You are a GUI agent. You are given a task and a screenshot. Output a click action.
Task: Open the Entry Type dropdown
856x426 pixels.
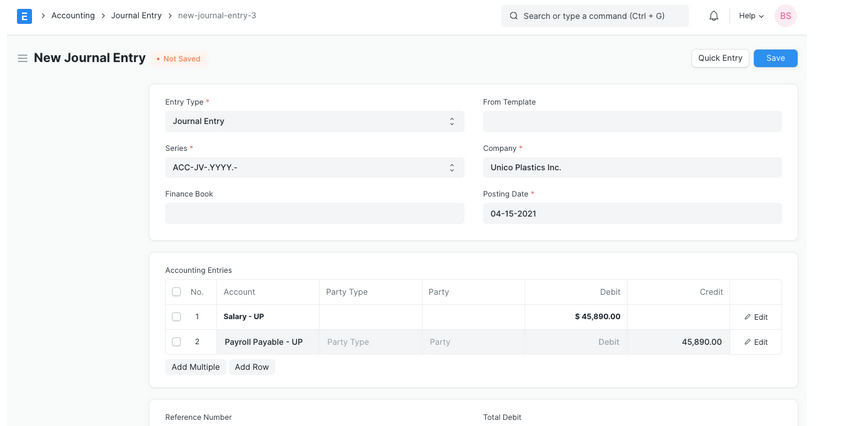(314, 122)
